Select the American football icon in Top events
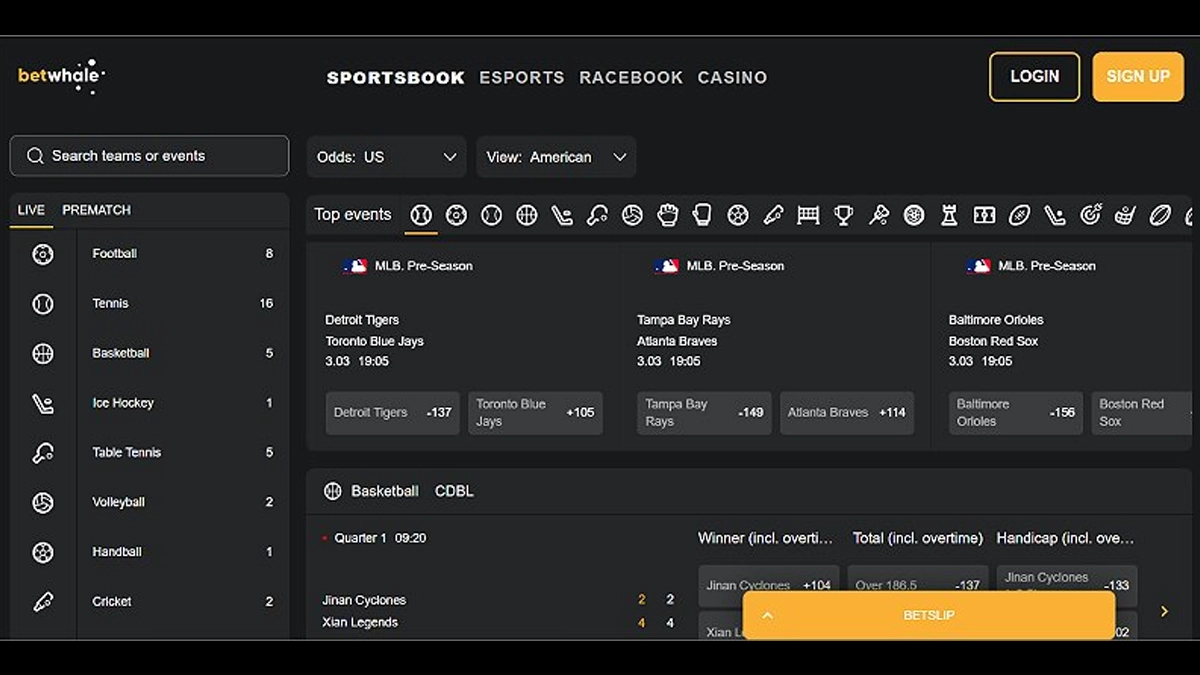The height and width of the screenshot is (675, 1200). [x=1019, y=215]
